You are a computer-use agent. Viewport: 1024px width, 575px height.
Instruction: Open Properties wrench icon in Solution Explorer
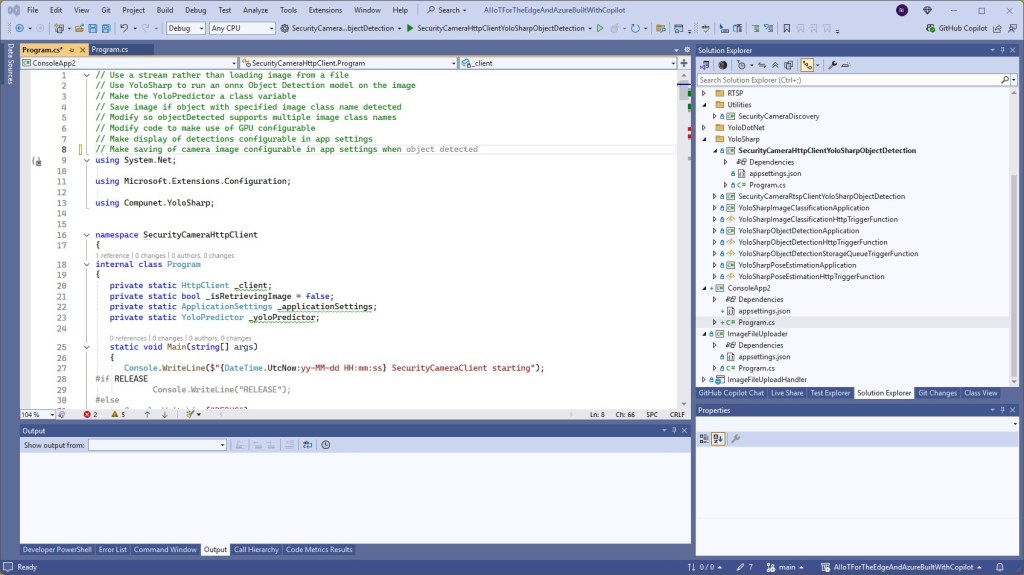click(x=832, y=64)
